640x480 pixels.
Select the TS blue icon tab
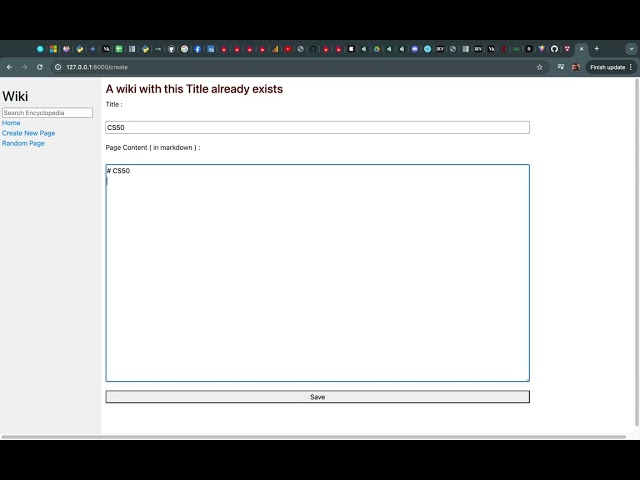coord(211,49)
